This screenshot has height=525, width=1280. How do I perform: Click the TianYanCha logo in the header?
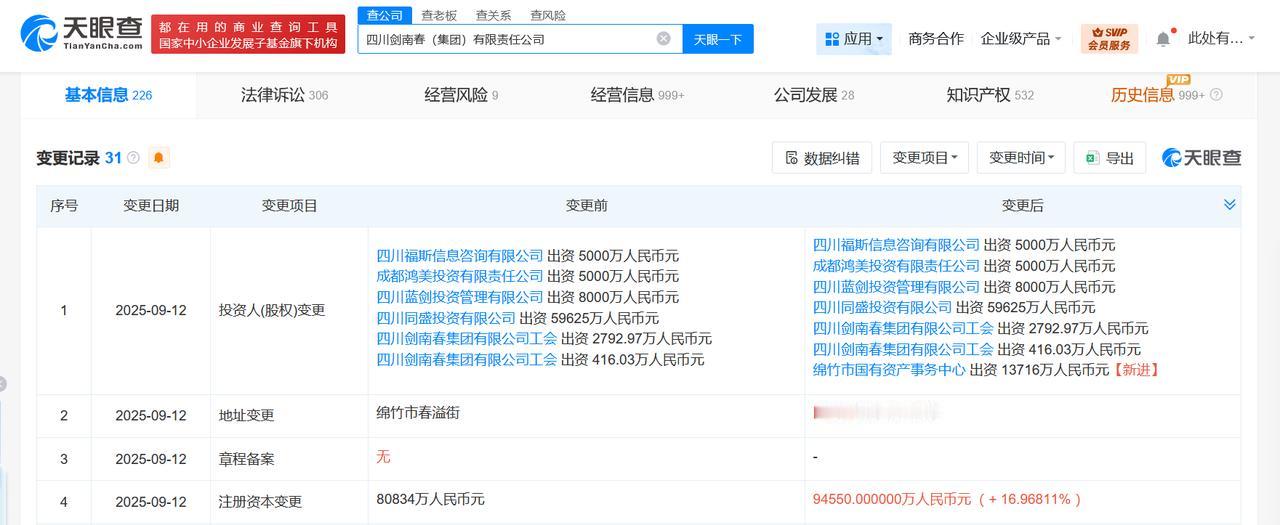click(x=80, y=35)
